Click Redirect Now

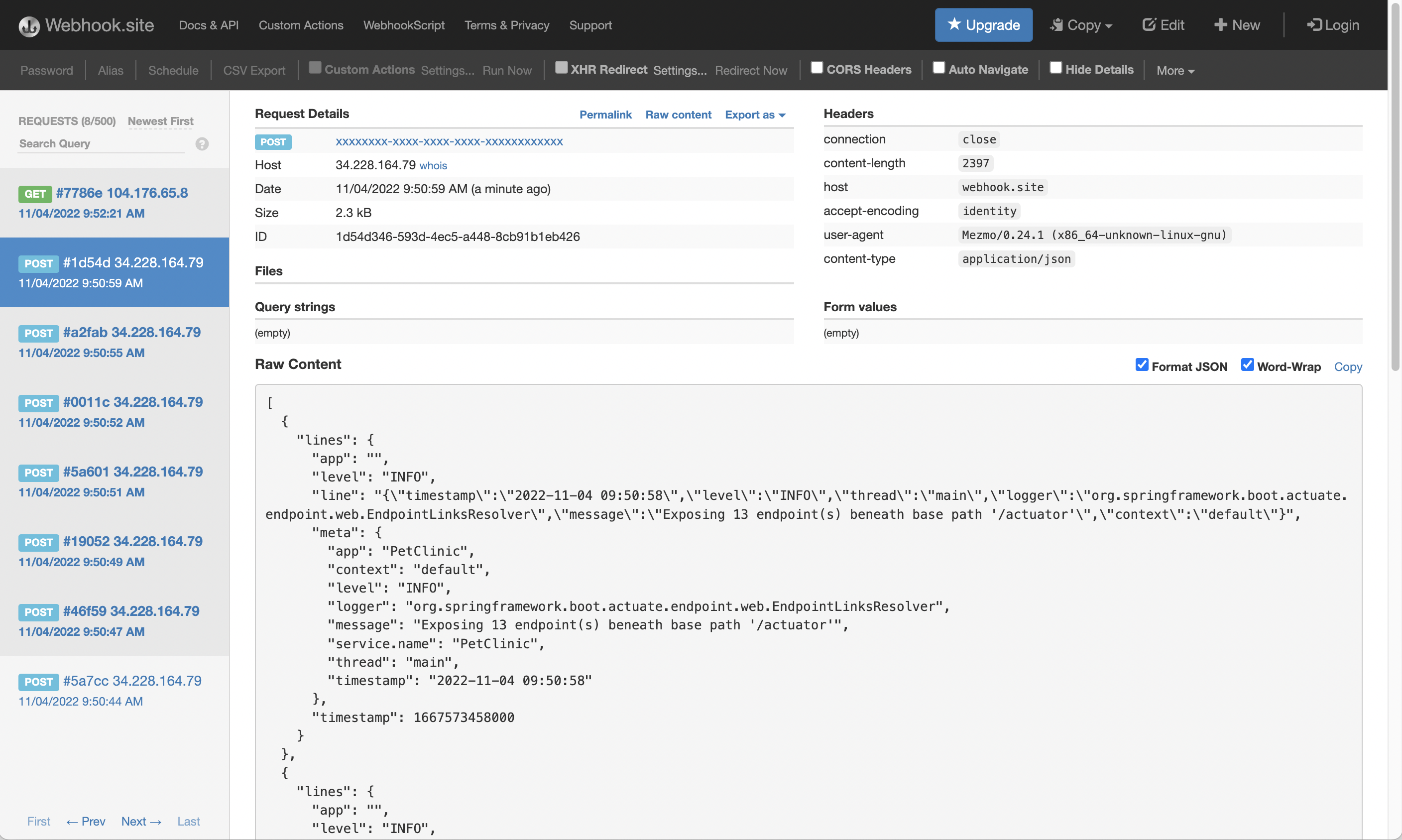click(751, 70)
